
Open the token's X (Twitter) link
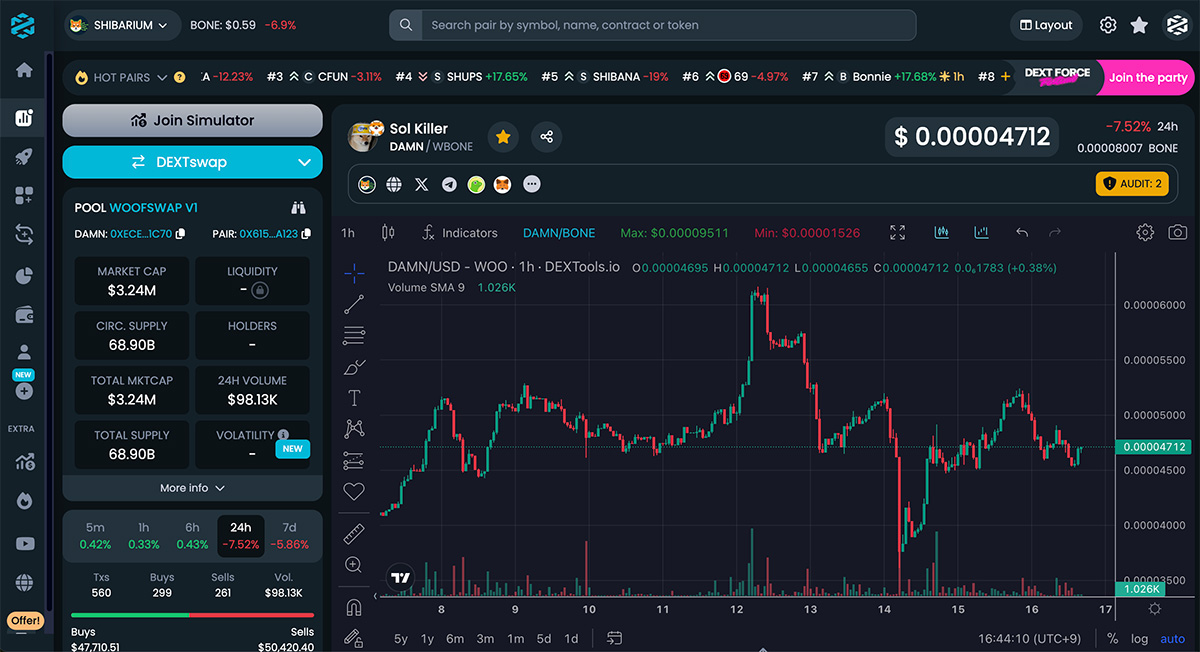click(421, 185)
